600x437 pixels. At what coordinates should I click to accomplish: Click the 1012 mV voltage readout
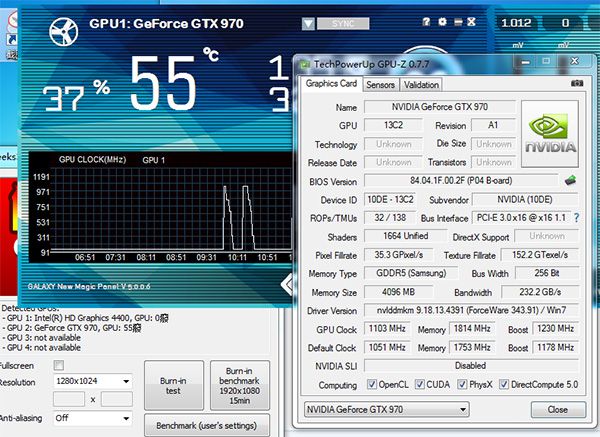(x=516, y=23)
